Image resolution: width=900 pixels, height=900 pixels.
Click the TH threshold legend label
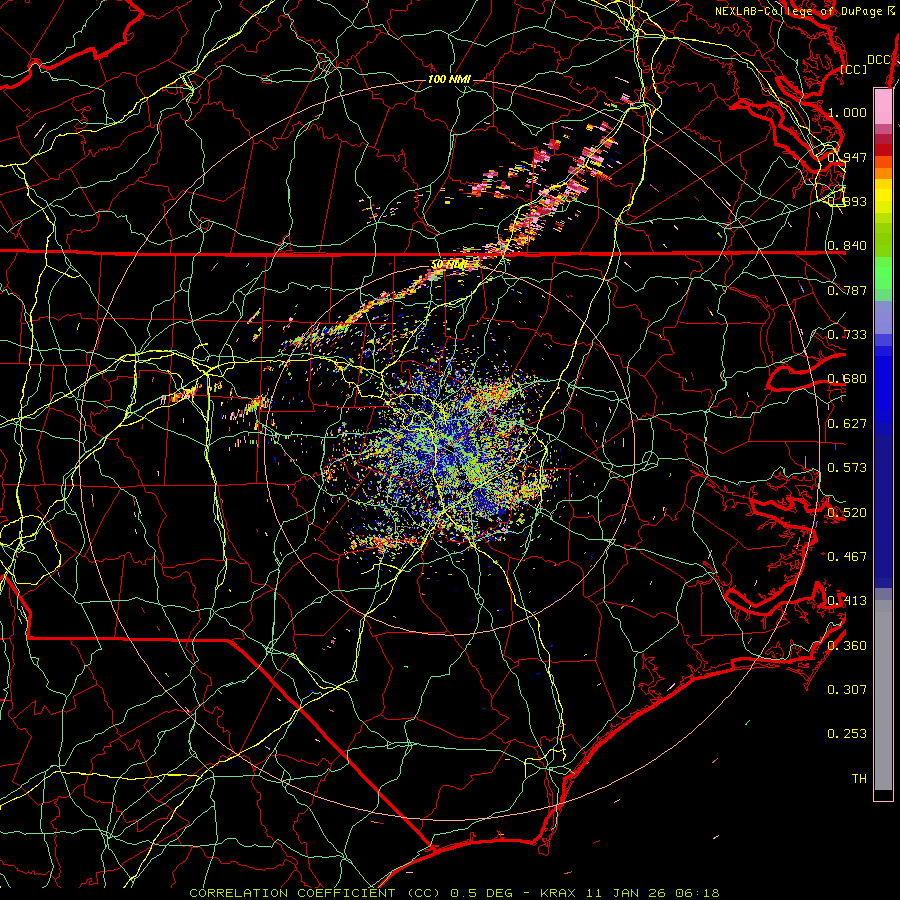point(859,779)
